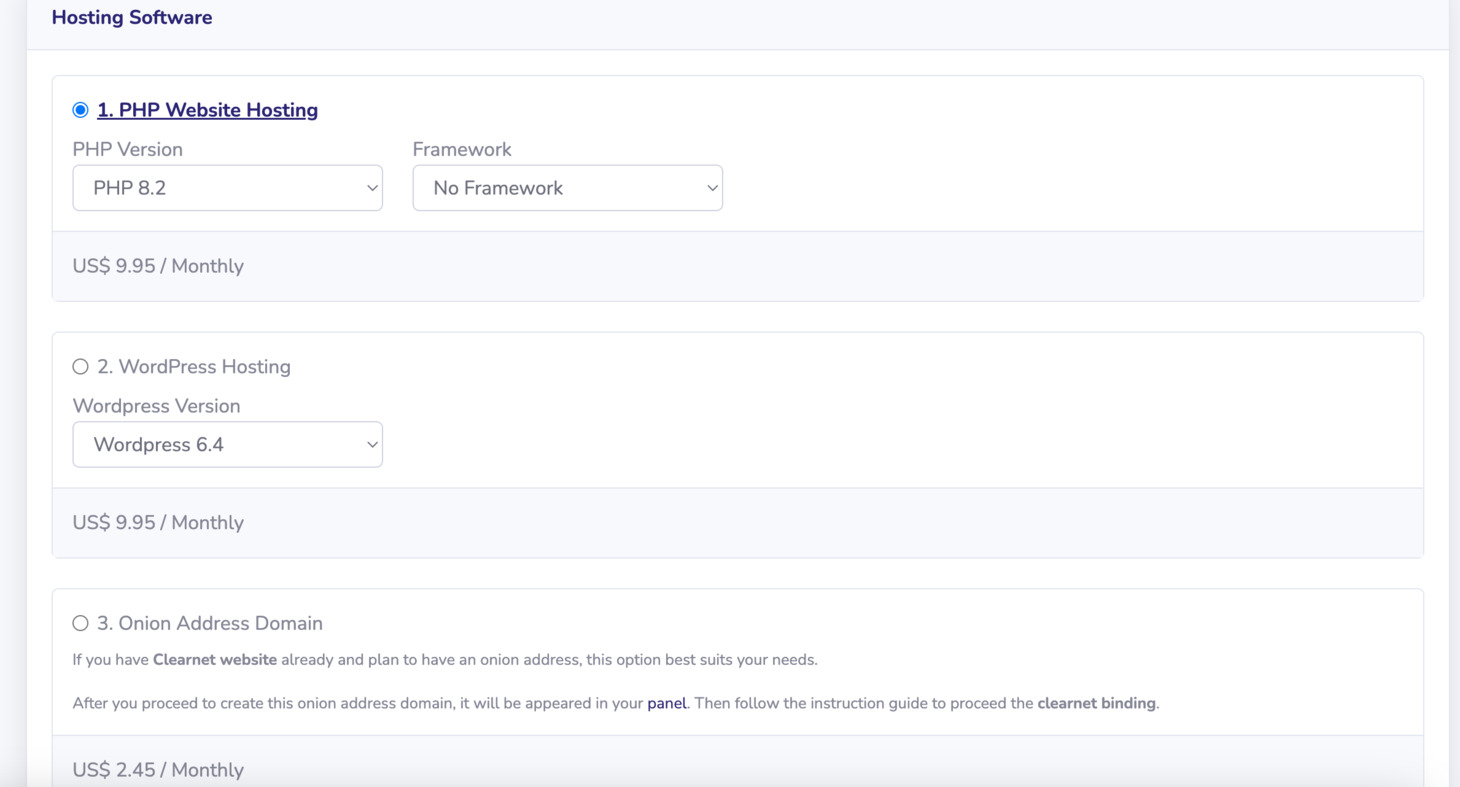This screenshot has height=787, width=1460.
Task: Click the '1. PHP Website Hosting' label link
Action: 207,110
